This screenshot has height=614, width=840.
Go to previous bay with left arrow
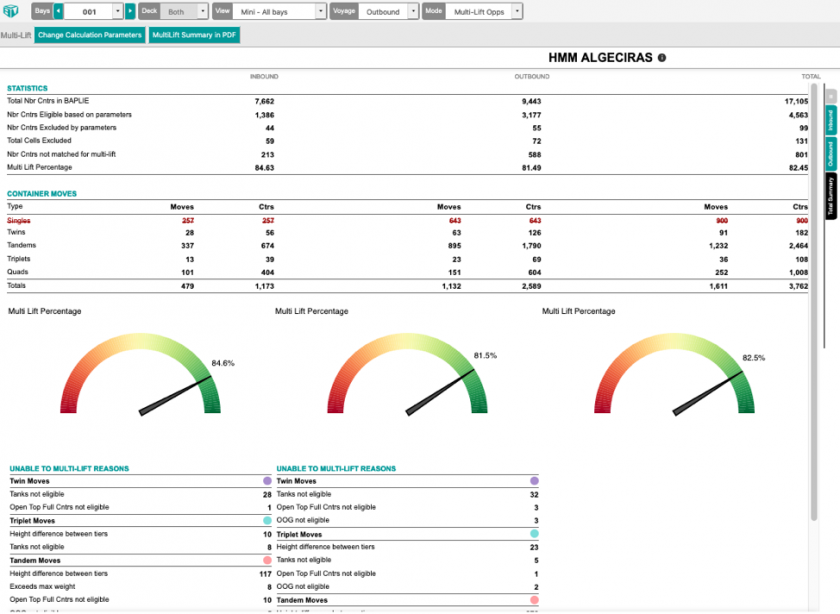coord(58,12)
